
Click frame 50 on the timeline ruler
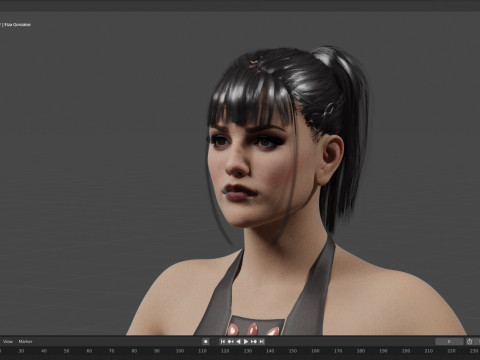pos(66,351)
